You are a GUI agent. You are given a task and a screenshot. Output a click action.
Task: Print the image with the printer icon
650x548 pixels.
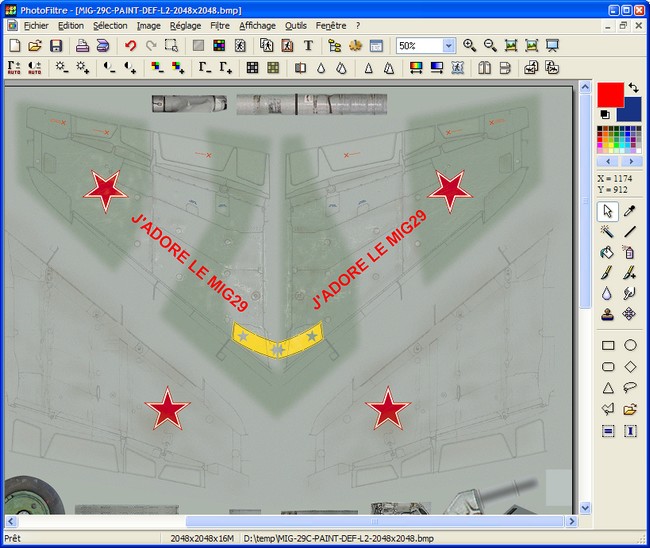pyautogui.click(x=82, y=46)
